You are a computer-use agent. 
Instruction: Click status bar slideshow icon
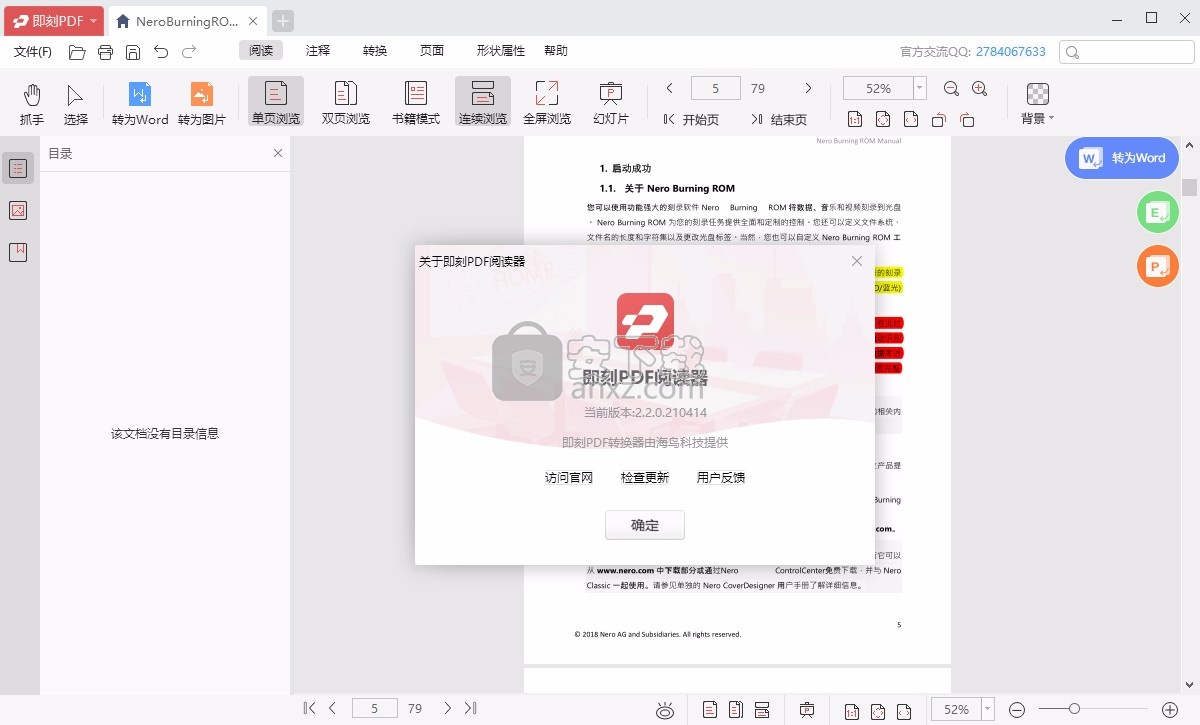[x=807, y=710]
